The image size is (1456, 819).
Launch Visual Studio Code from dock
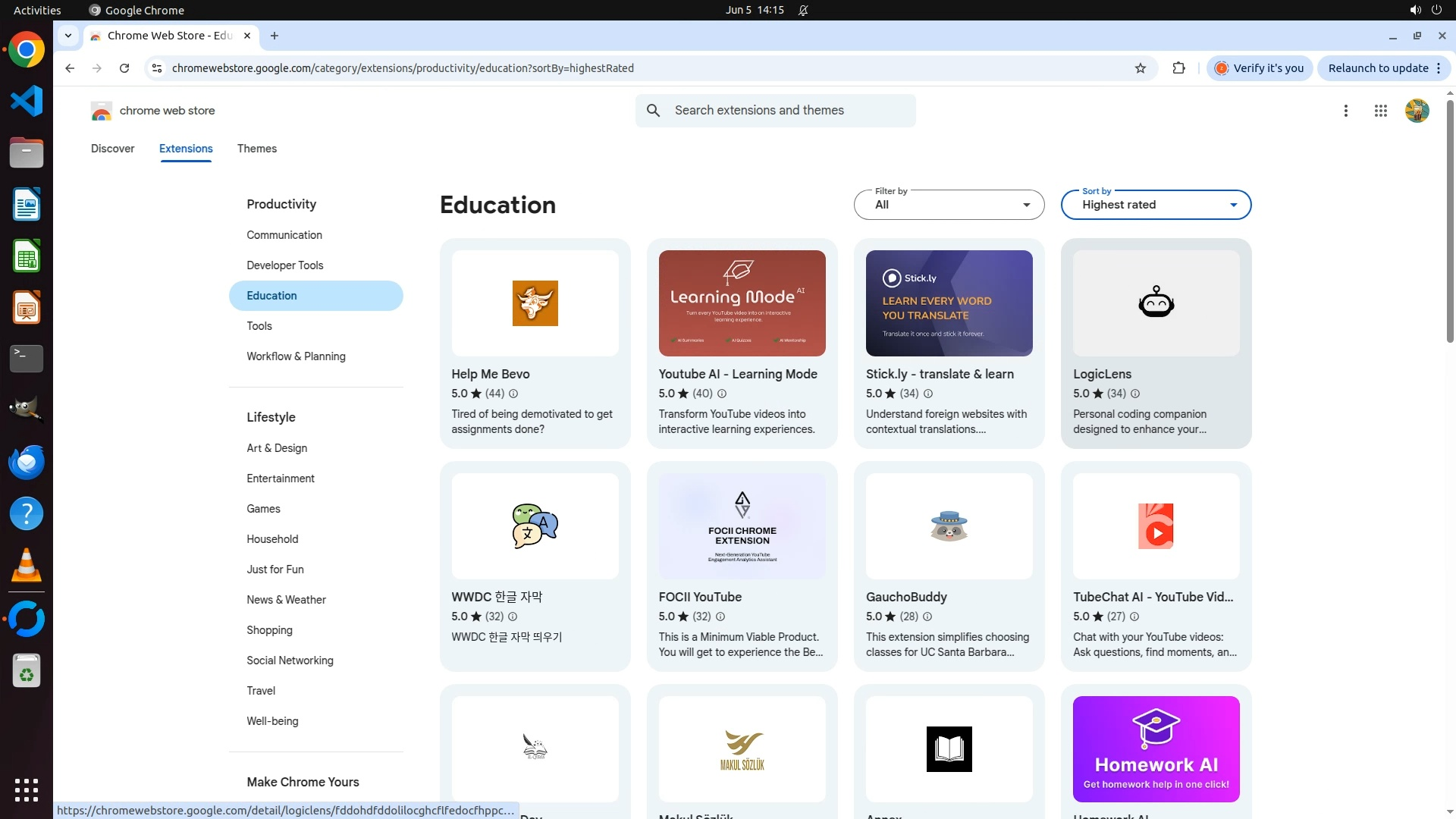click(x=27, y=101)
